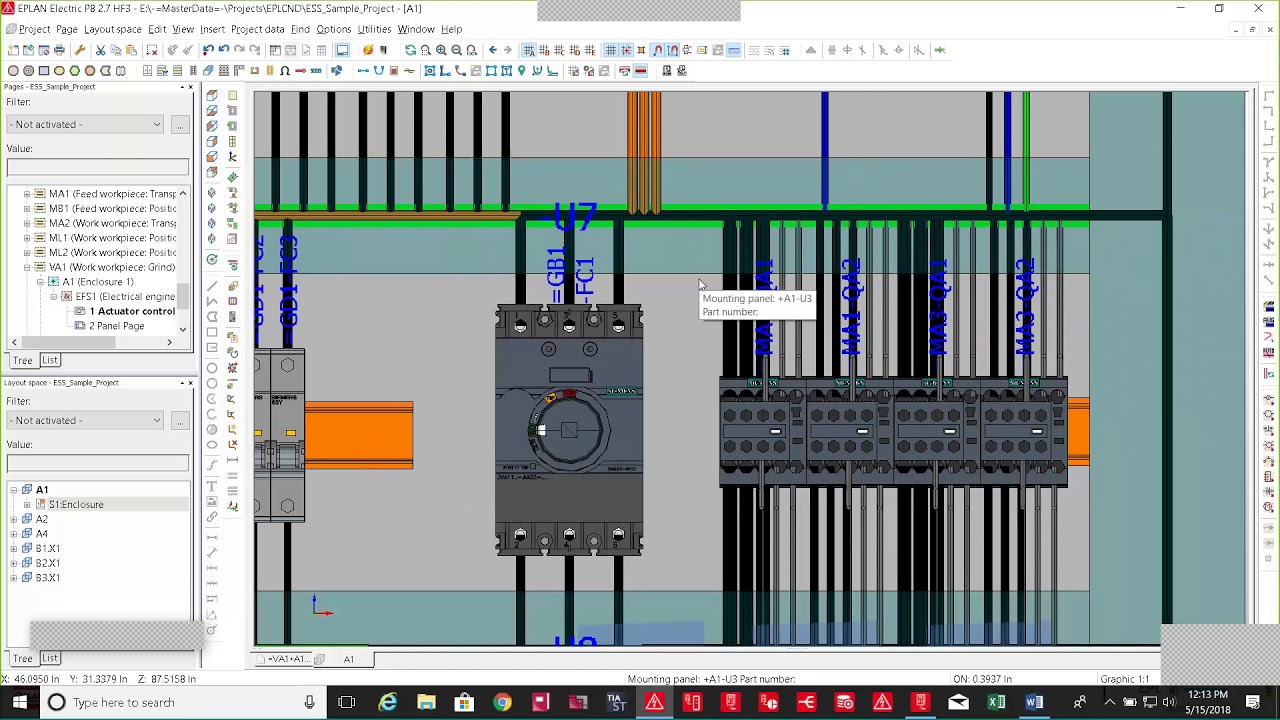Click the wrench settings icon in the toolbar

[80, 50]
